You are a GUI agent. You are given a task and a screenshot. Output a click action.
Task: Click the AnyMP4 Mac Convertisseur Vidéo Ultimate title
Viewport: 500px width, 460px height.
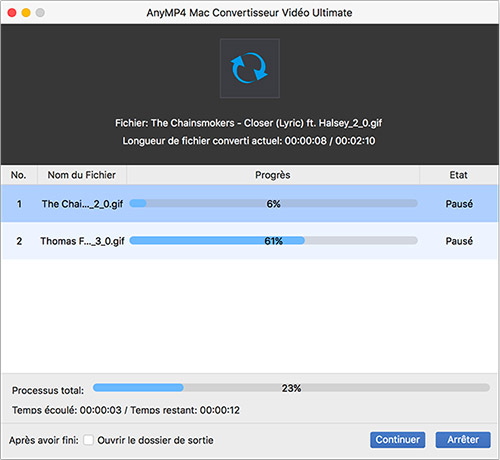click(249, 13)
